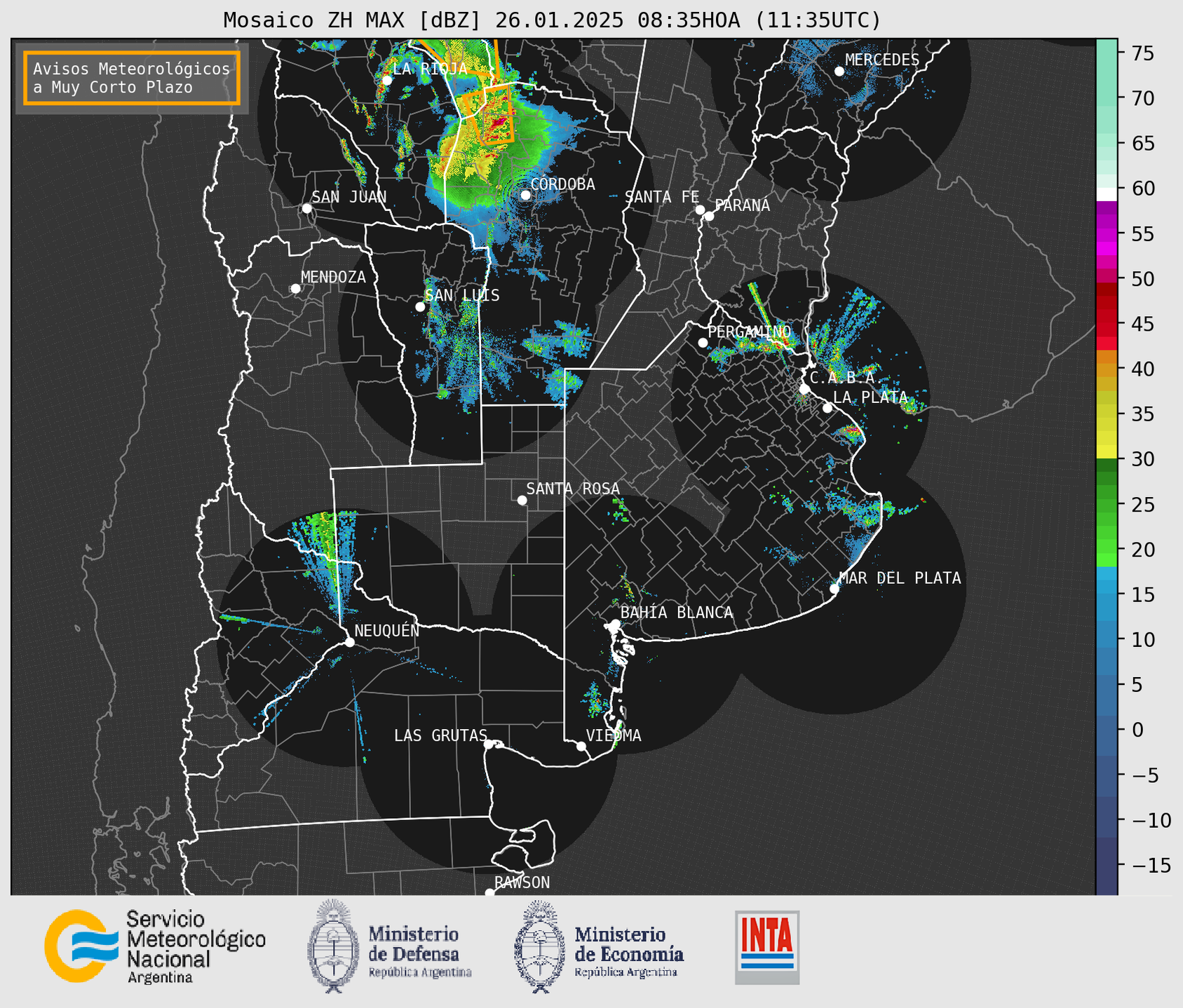Click the Servicio Meteorológico Nacional logo
Screen dimensions: 1183x1008
pos(155,947)
